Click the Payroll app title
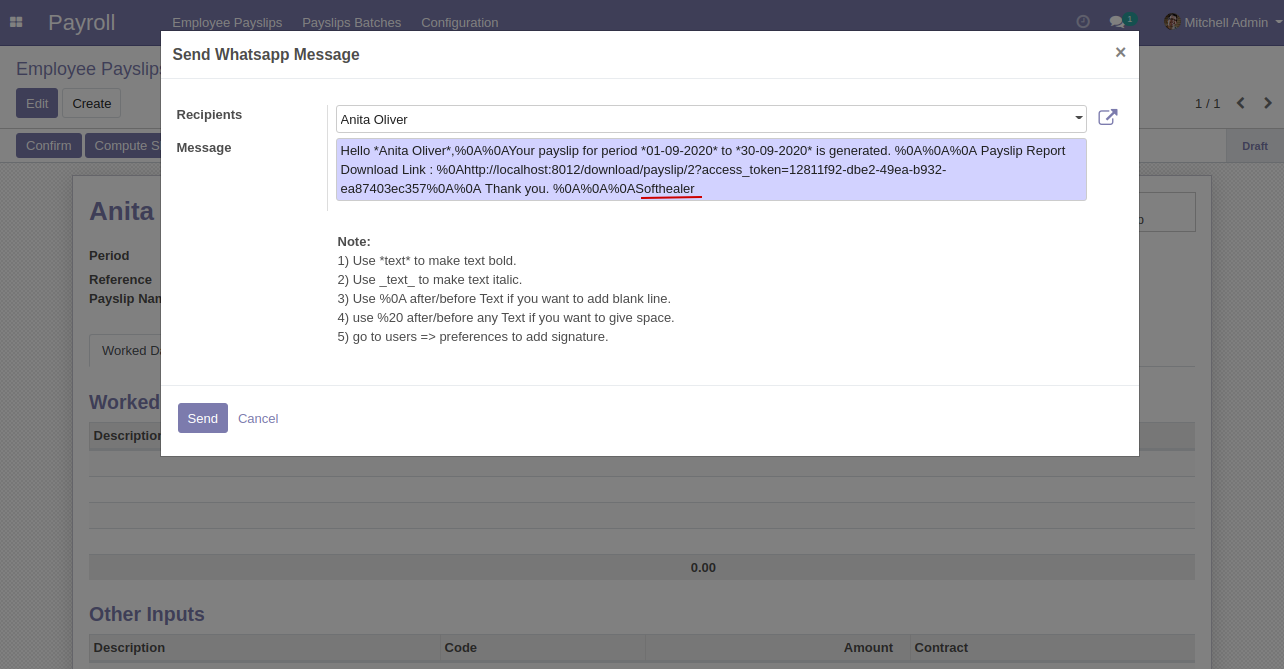Image resolution: width=1284 pixels, height=669 pixels. coord(82,22)
